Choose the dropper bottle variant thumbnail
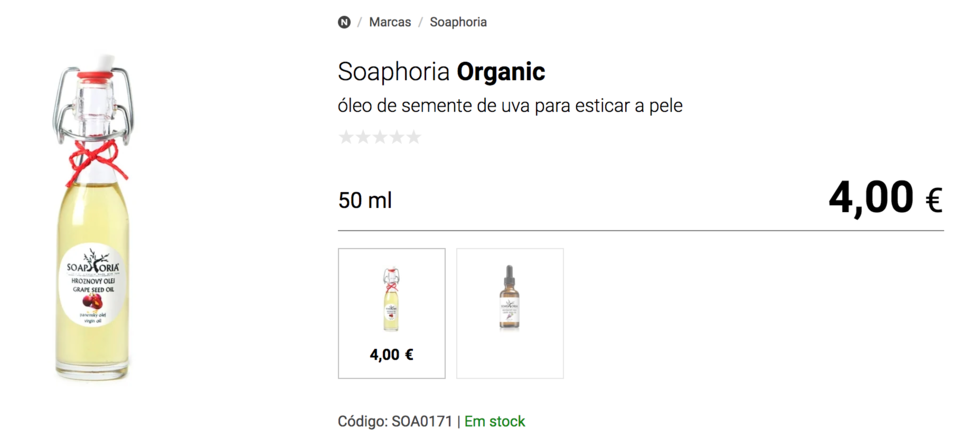 [510, 298]
